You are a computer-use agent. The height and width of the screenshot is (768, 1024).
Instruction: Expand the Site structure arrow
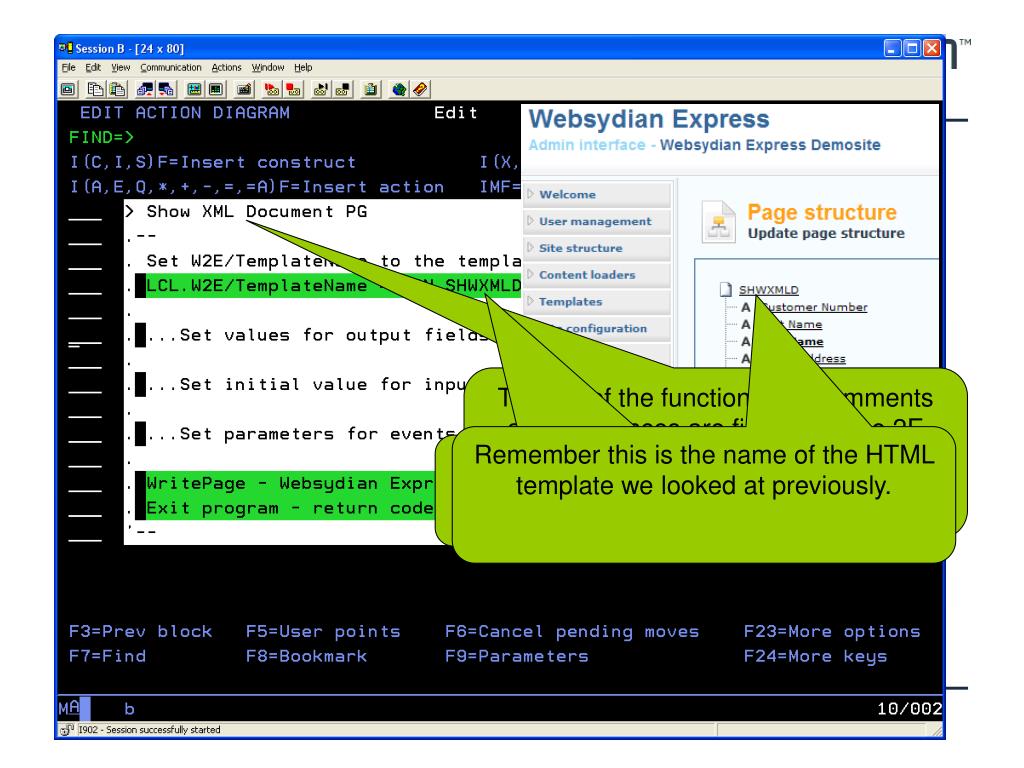tap(530, 248)
